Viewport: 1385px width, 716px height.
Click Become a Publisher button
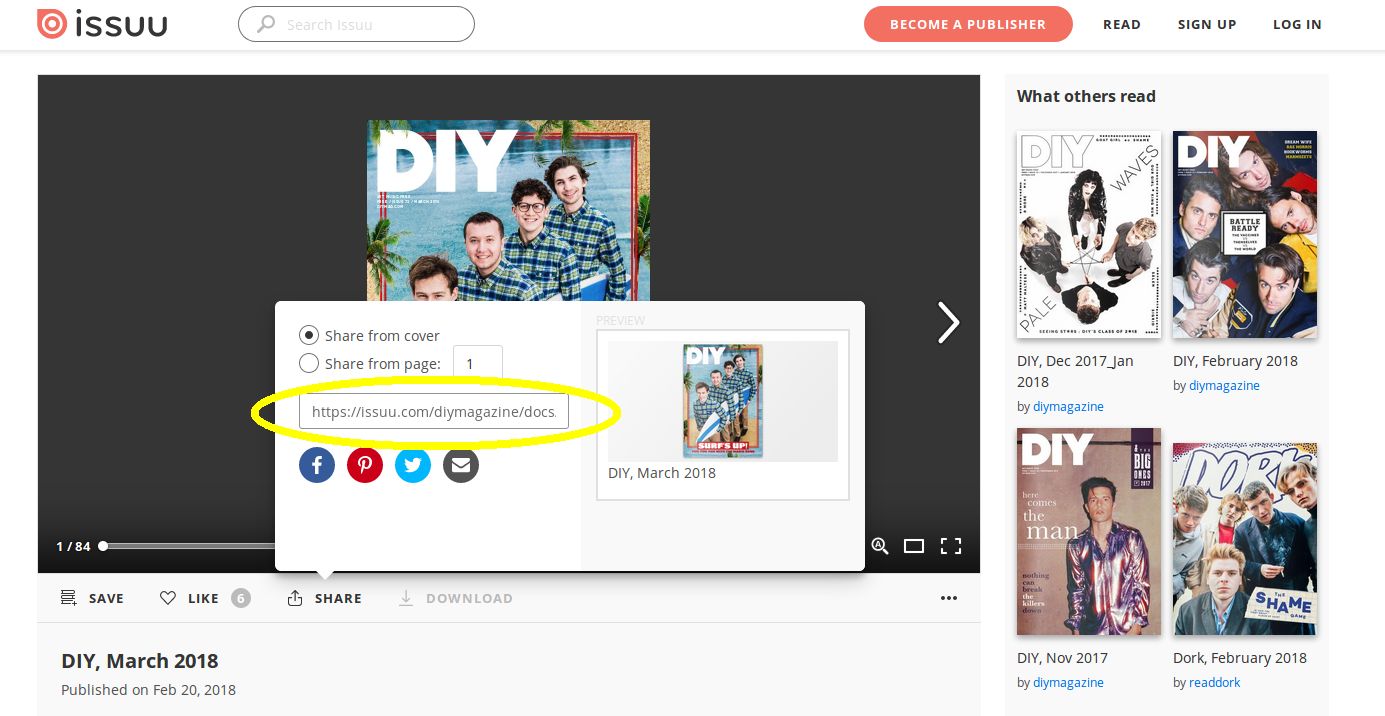point(968,24)
